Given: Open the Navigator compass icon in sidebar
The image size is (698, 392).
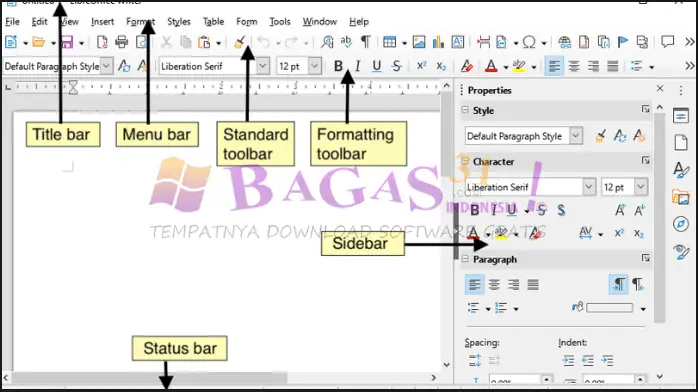Looking at the screenshot, I should [681, 224].
